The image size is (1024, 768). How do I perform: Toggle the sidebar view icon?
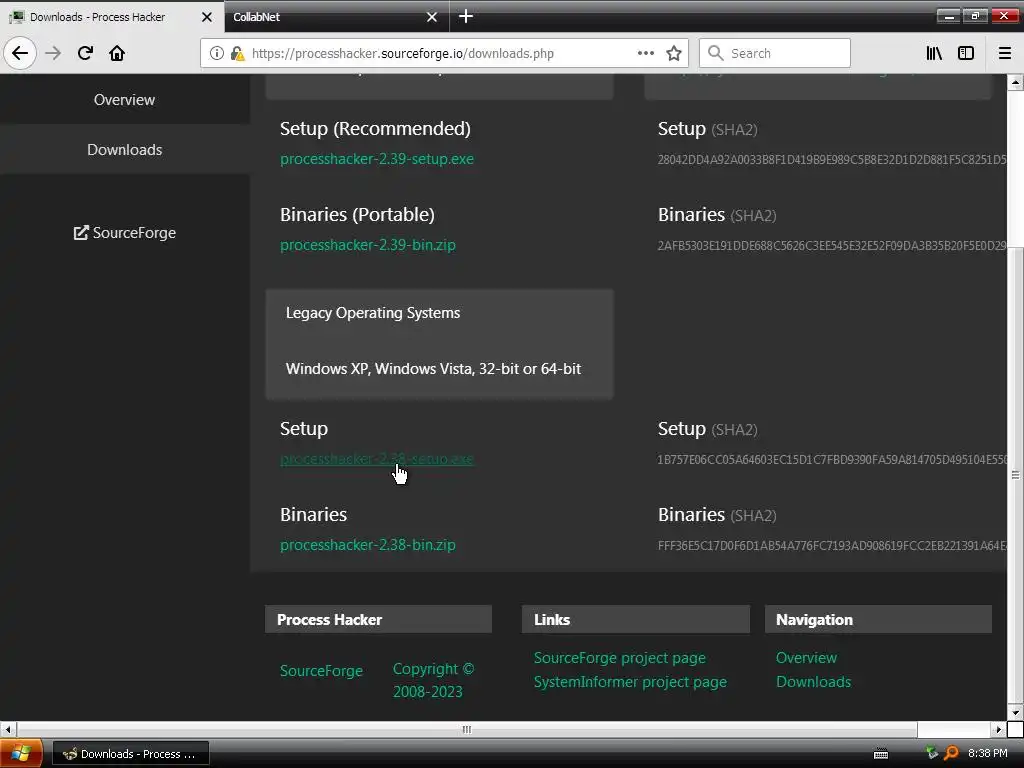[x=966, y=53]
